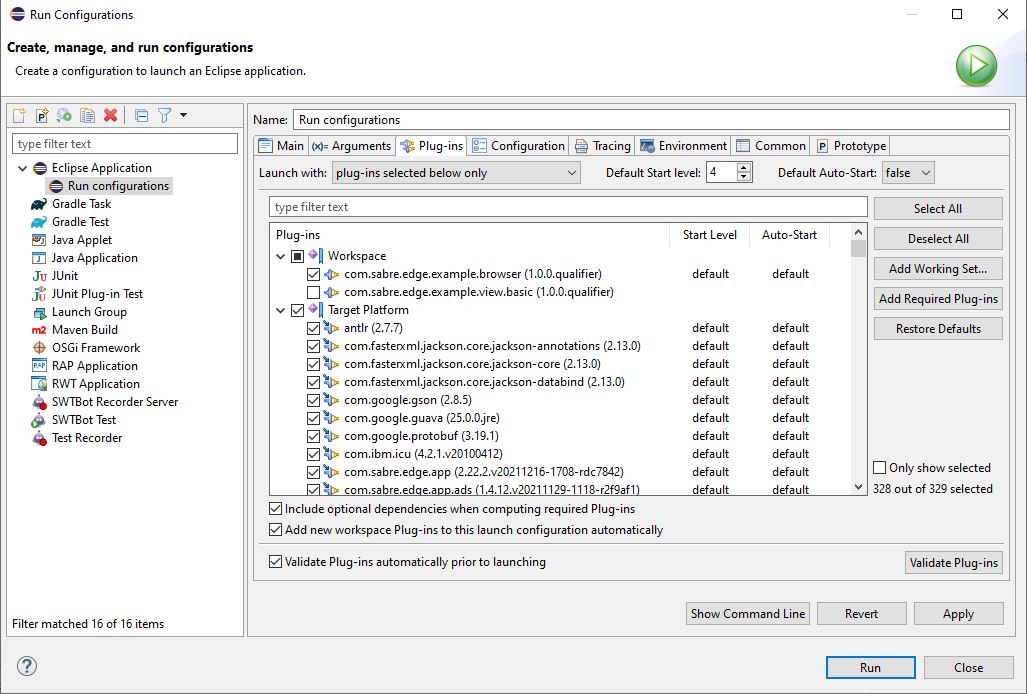The image size is (1027, 694).
Task: Focus the plug-ins filter text field
Action: coord(568,207)
